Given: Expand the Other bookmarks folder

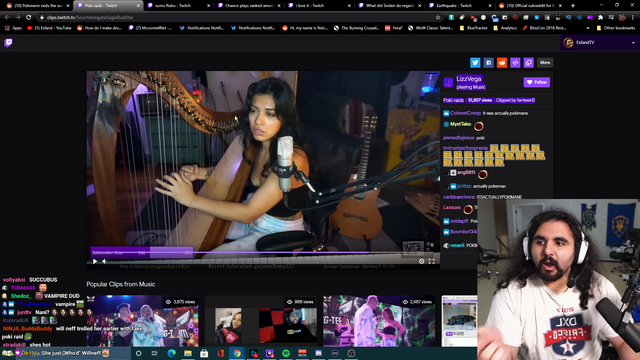Looking at the screenshot, I should [x=616, y=28].
